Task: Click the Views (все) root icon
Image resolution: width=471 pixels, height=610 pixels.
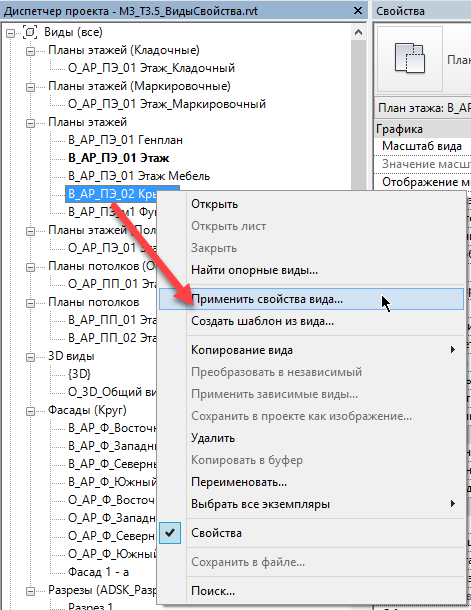Action: coord(30,32)
